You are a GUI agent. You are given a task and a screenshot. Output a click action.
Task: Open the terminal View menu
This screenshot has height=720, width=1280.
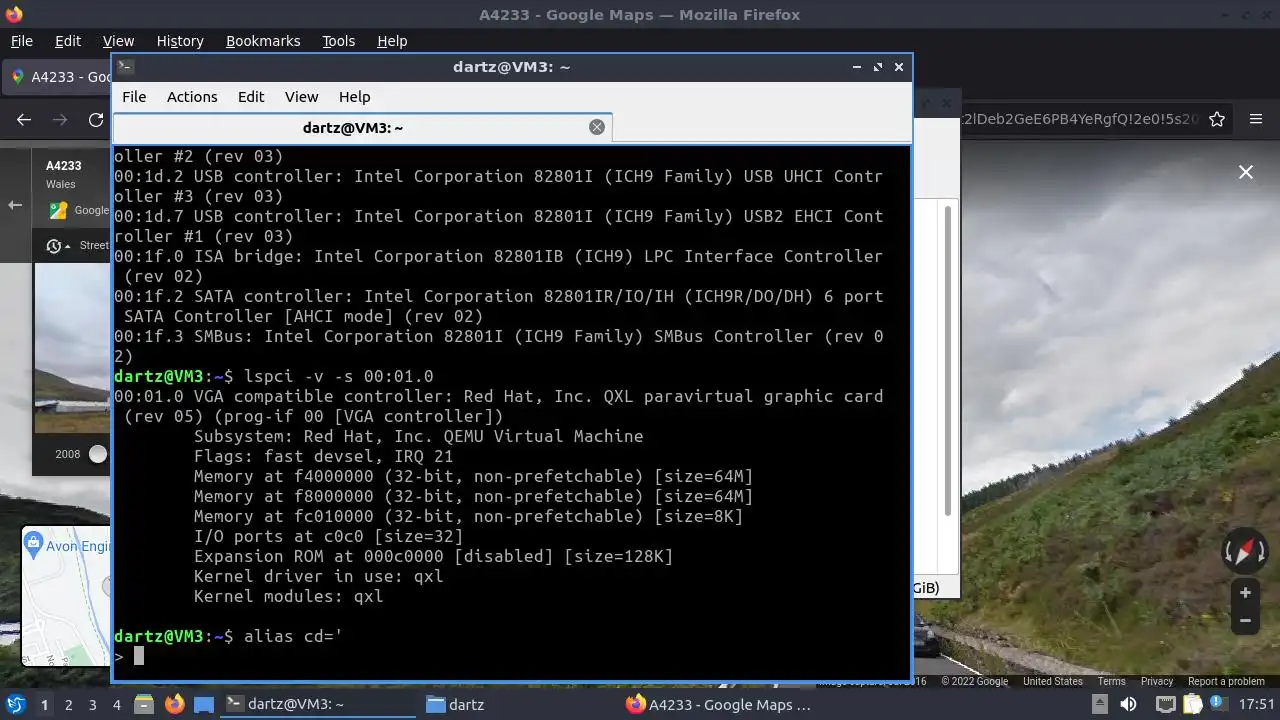point(301,97)
